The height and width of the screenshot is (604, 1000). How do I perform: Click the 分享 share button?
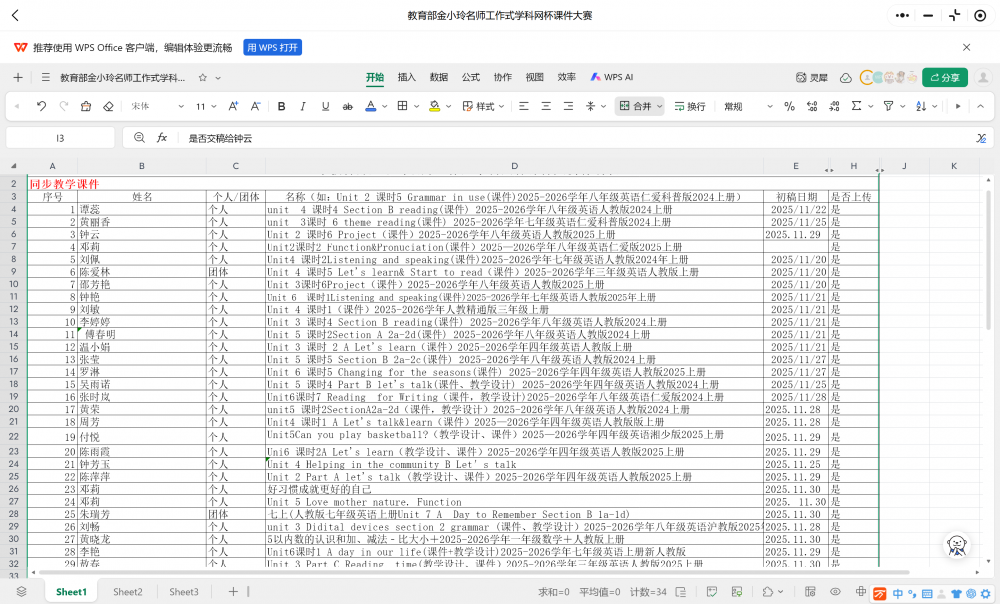pos(944,76)
